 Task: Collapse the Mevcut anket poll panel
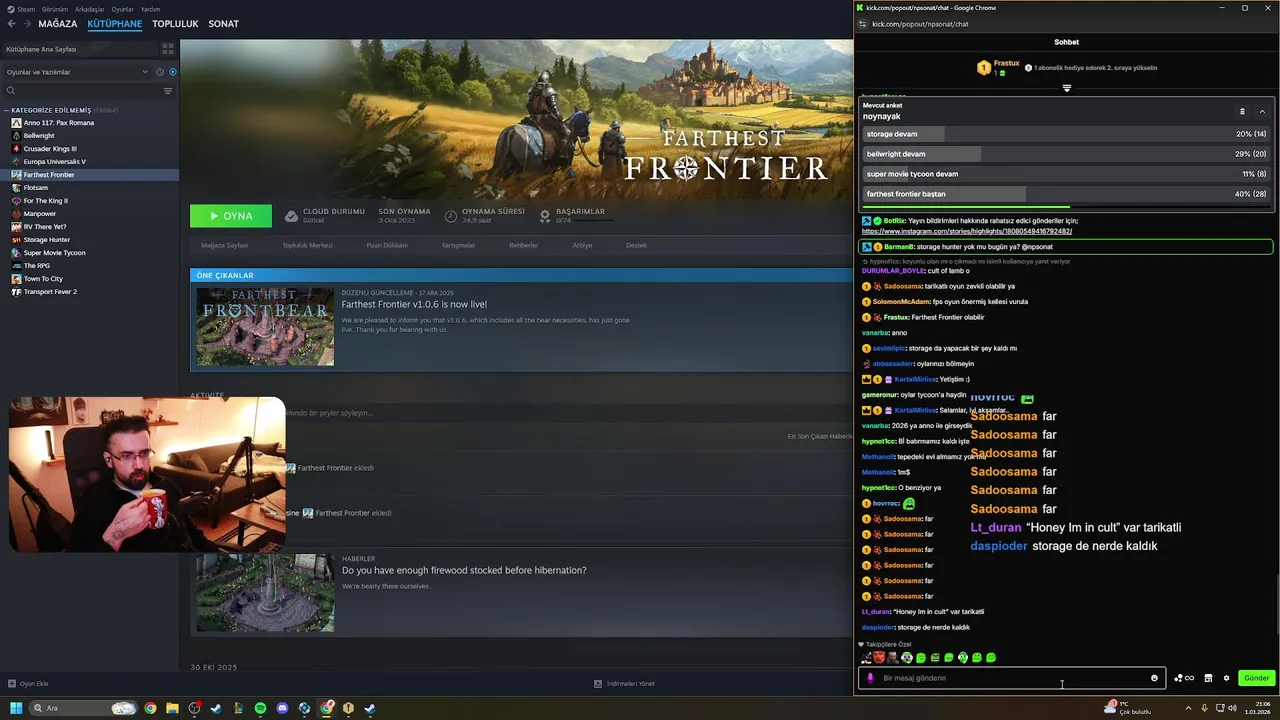click(x=1262, y=111)
